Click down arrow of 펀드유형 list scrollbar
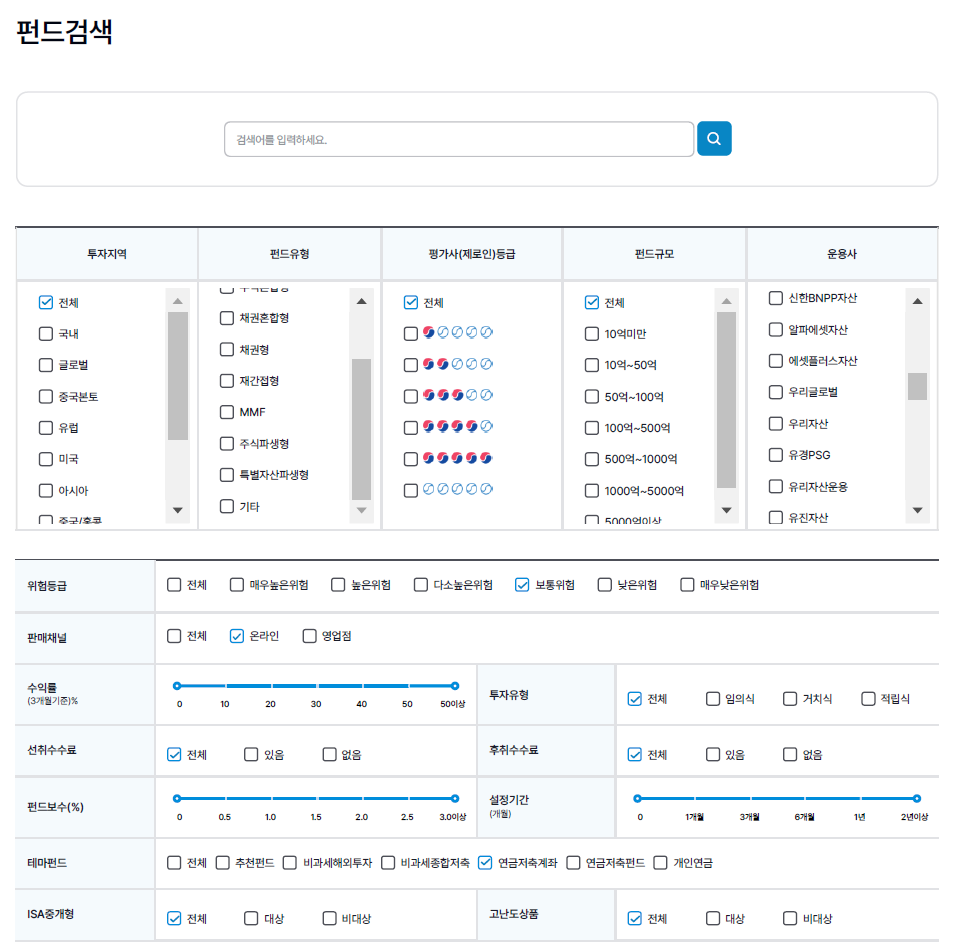This screenshot has height=952, width=959. 361,510
